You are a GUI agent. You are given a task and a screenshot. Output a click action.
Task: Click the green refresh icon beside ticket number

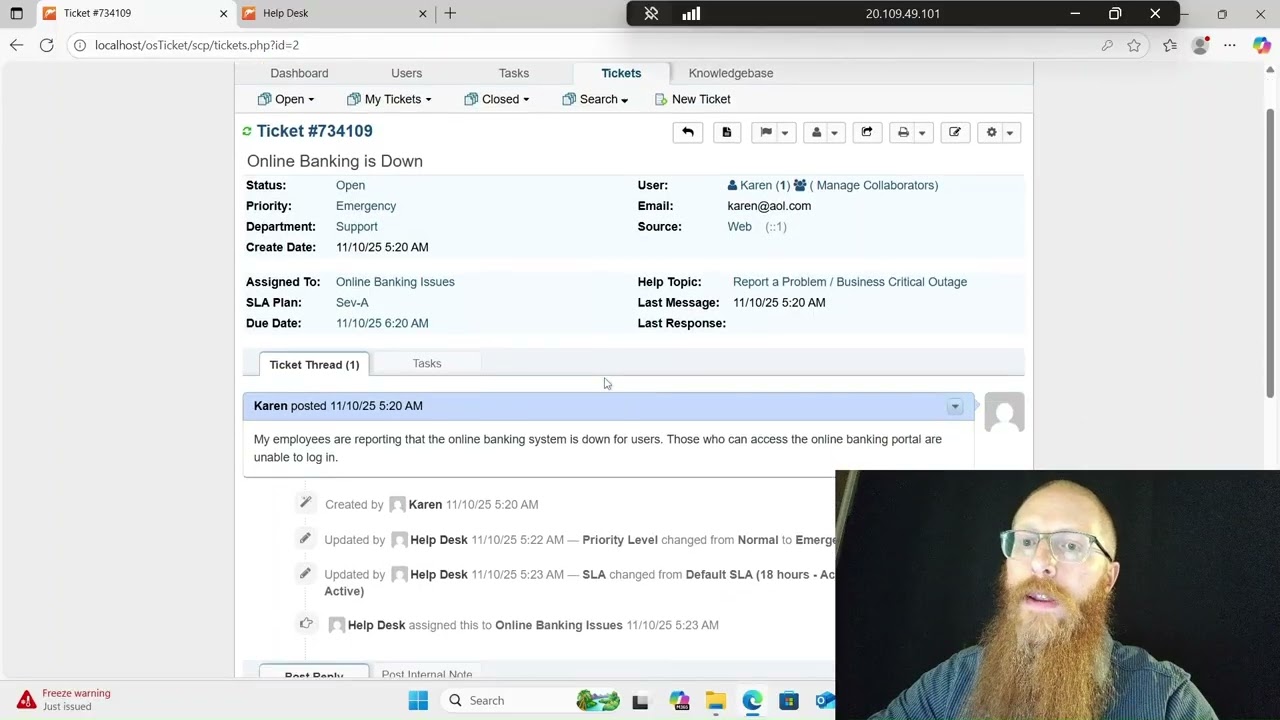click(x=247, y=131)
